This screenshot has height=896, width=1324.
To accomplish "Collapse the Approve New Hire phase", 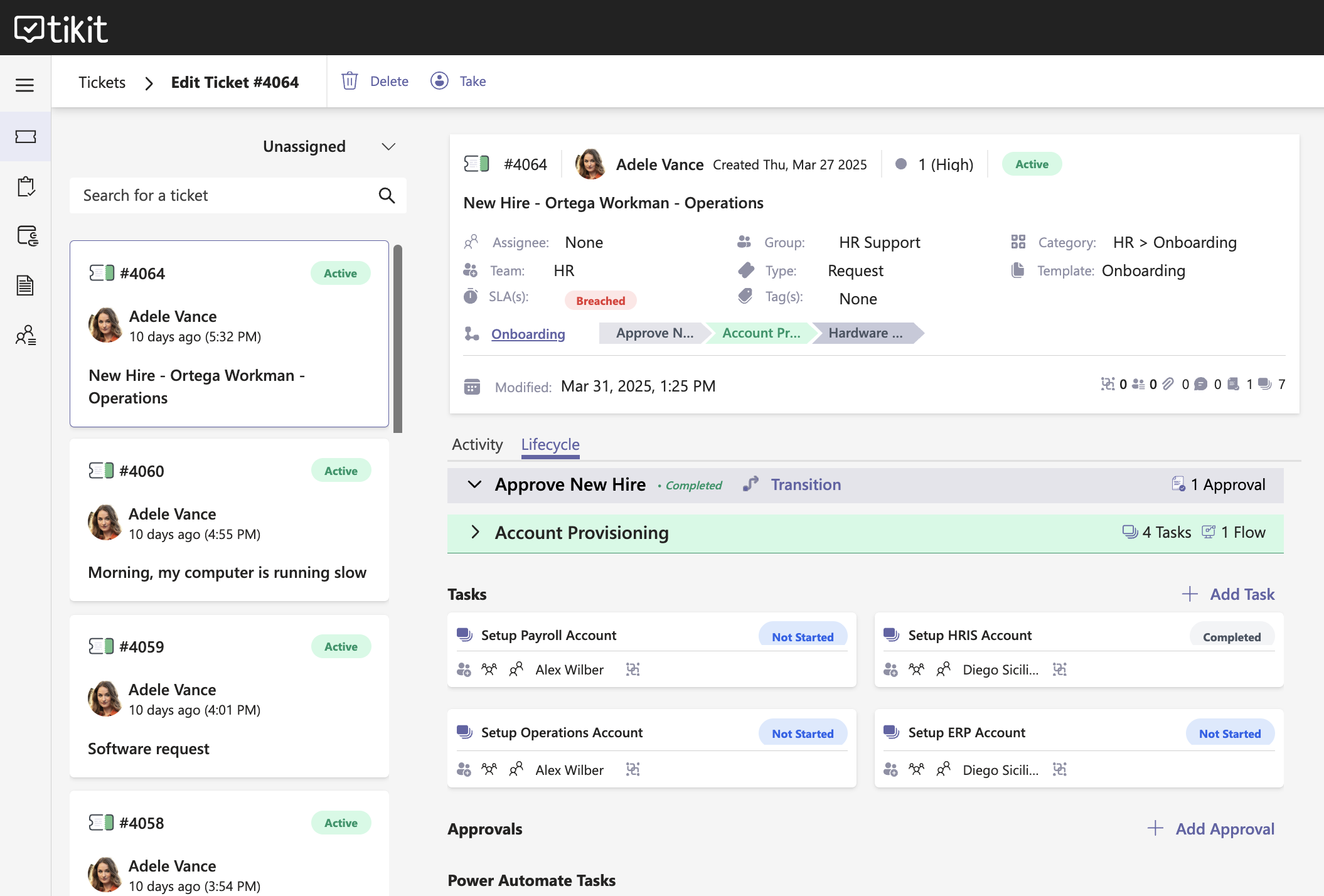I will [475, 484].
